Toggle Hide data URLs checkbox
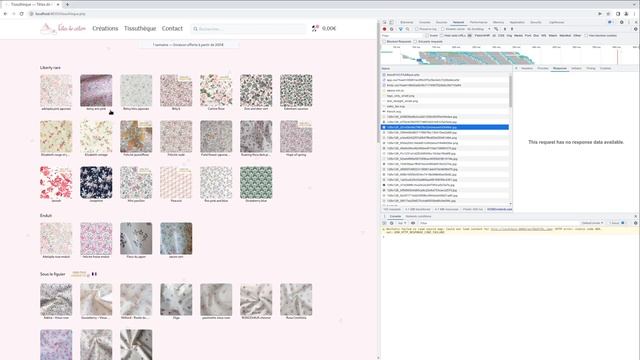 (442, 36)
